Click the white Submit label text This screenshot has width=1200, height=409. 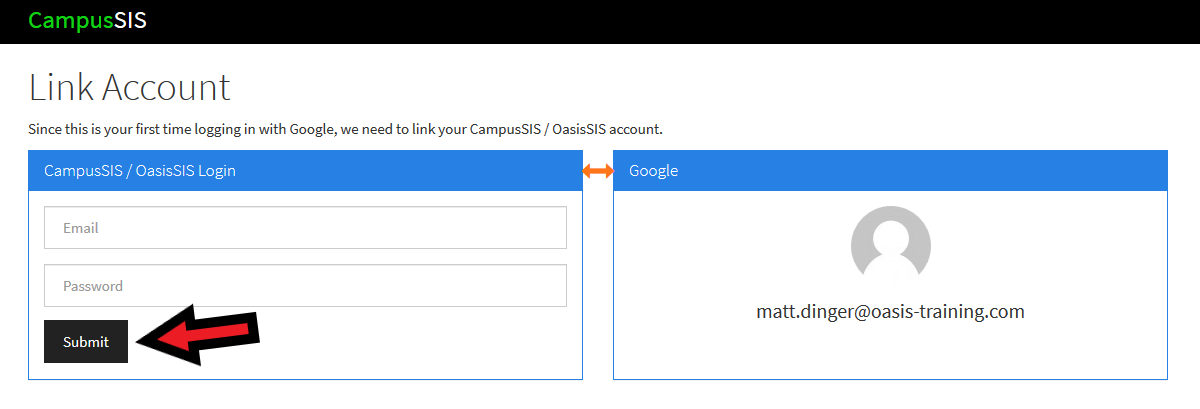click(x=86, y=342)
